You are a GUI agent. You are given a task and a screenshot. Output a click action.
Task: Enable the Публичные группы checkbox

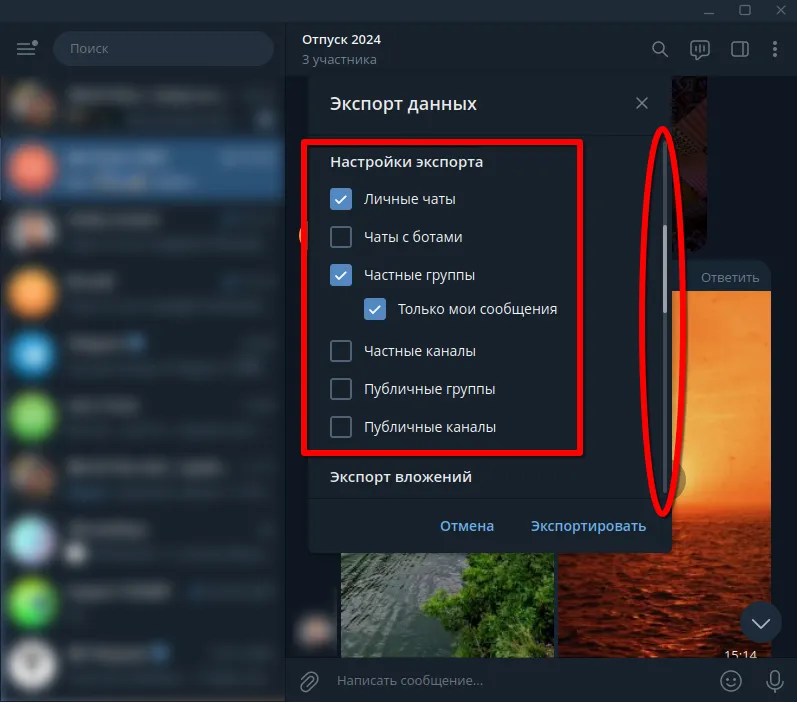click(x=341, y=389)
